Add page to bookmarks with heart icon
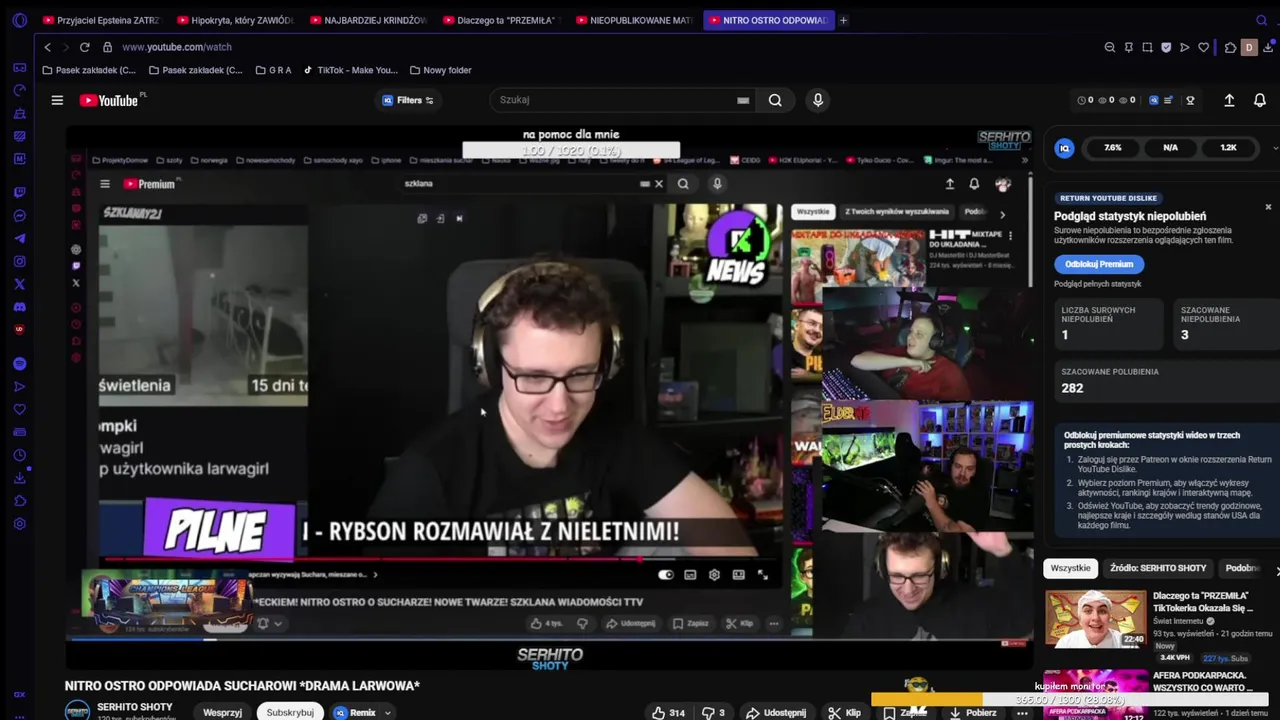The width and height of the screenshot is (1280, 720). [1204, 47]
